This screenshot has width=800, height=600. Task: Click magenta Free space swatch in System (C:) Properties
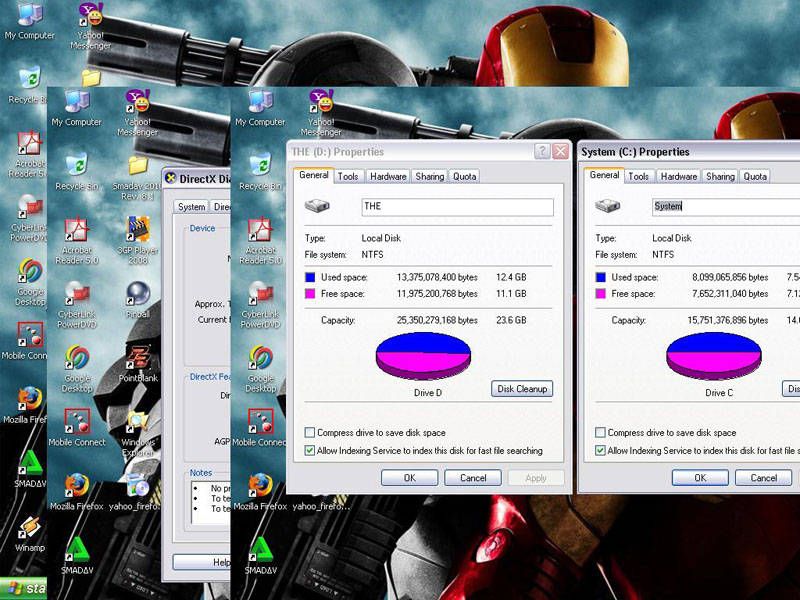point(601,293)
